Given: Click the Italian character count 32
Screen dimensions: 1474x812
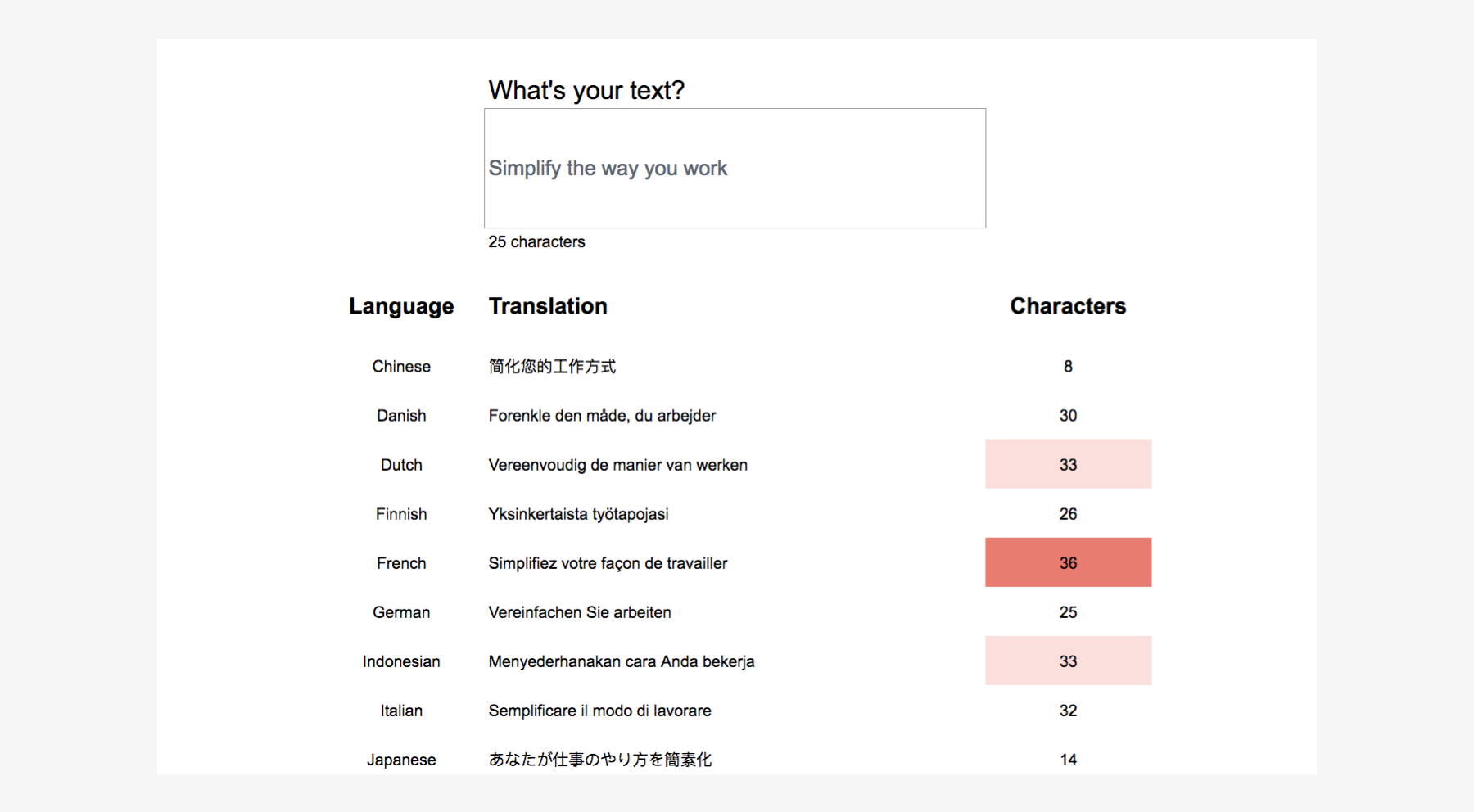Looking at the screenshot, I should (1068, 710).
